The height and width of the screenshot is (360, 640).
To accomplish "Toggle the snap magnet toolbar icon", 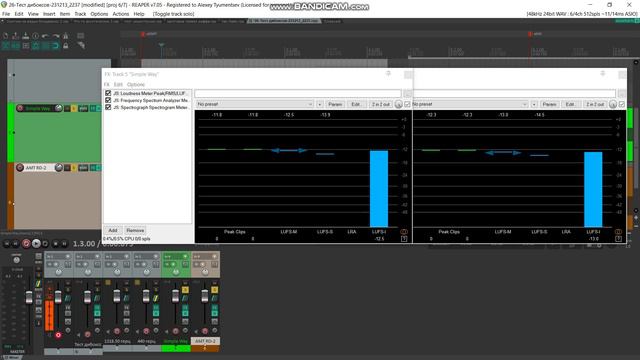I will 56,46.
